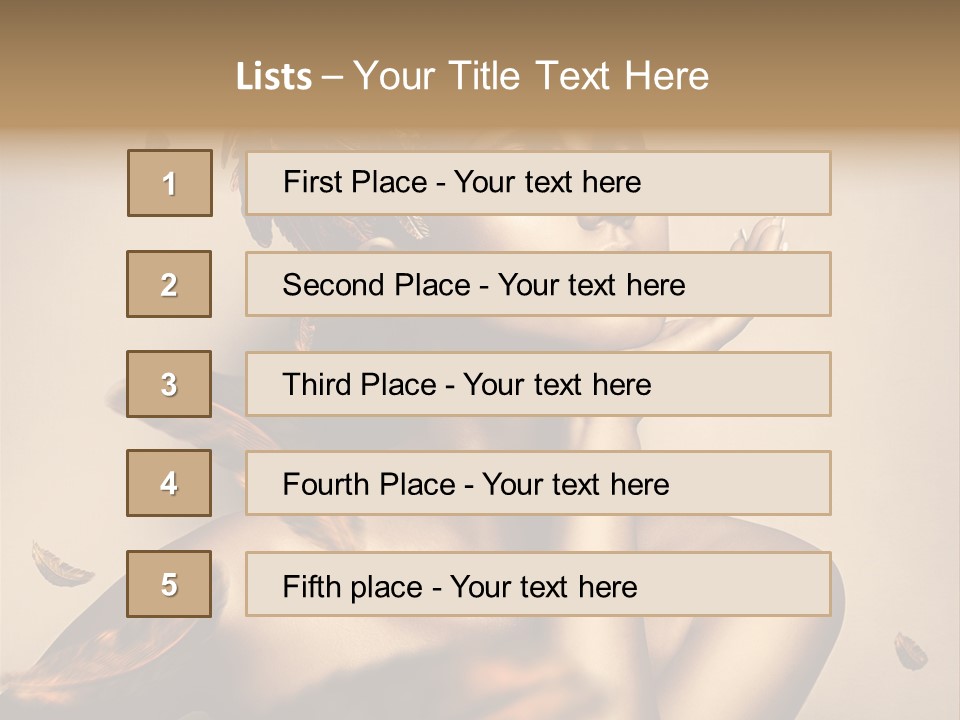The height and width of the screenshot is (720, 960).
Task: Click the feather at bottom left
Action: click(60, 565)
